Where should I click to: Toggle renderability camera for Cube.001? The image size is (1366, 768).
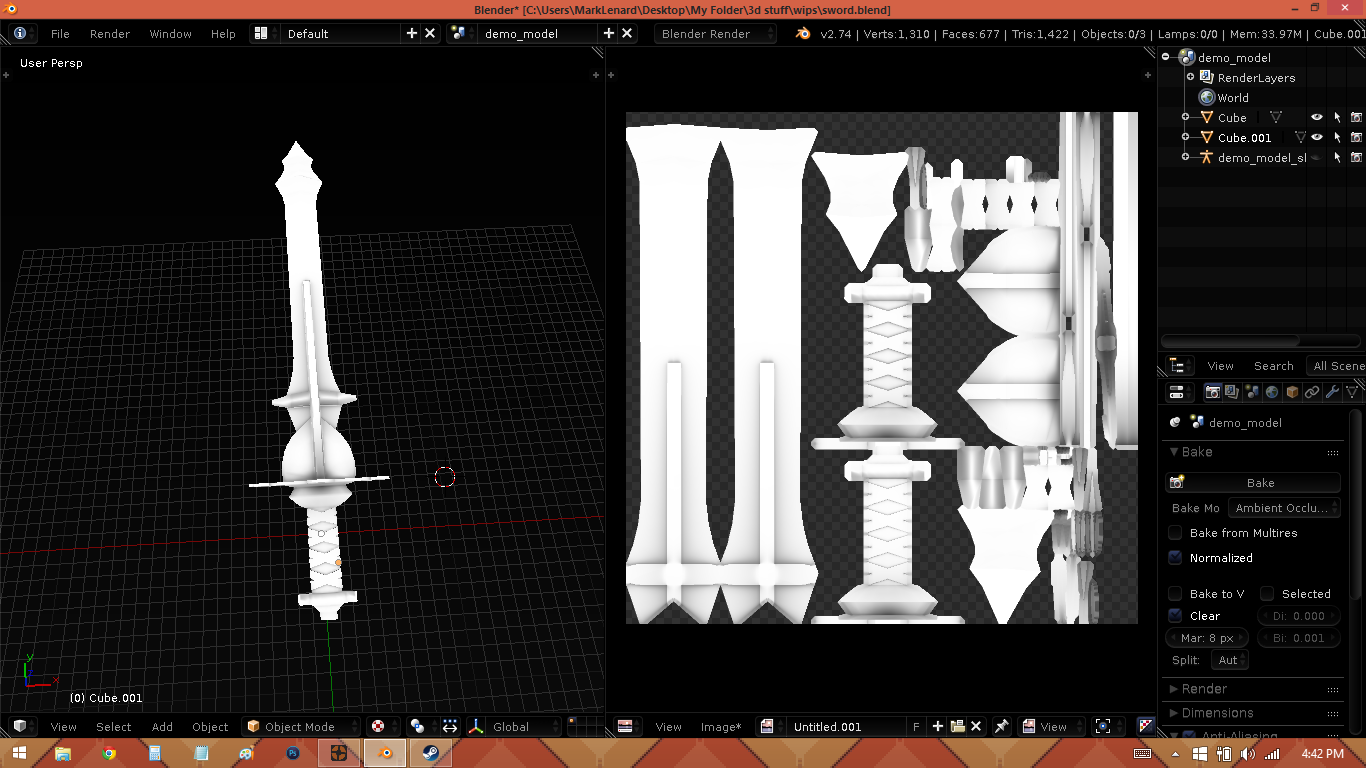pos(1356,138)
